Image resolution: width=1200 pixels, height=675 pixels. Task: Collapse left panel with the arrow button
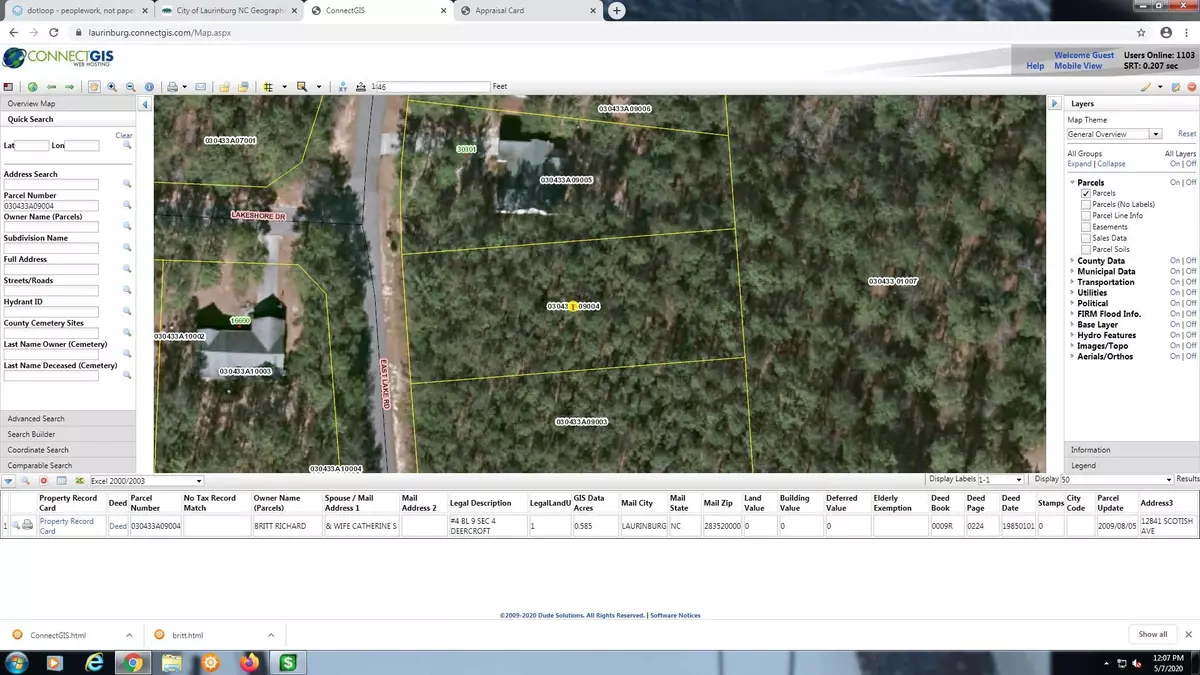point(145,104)
